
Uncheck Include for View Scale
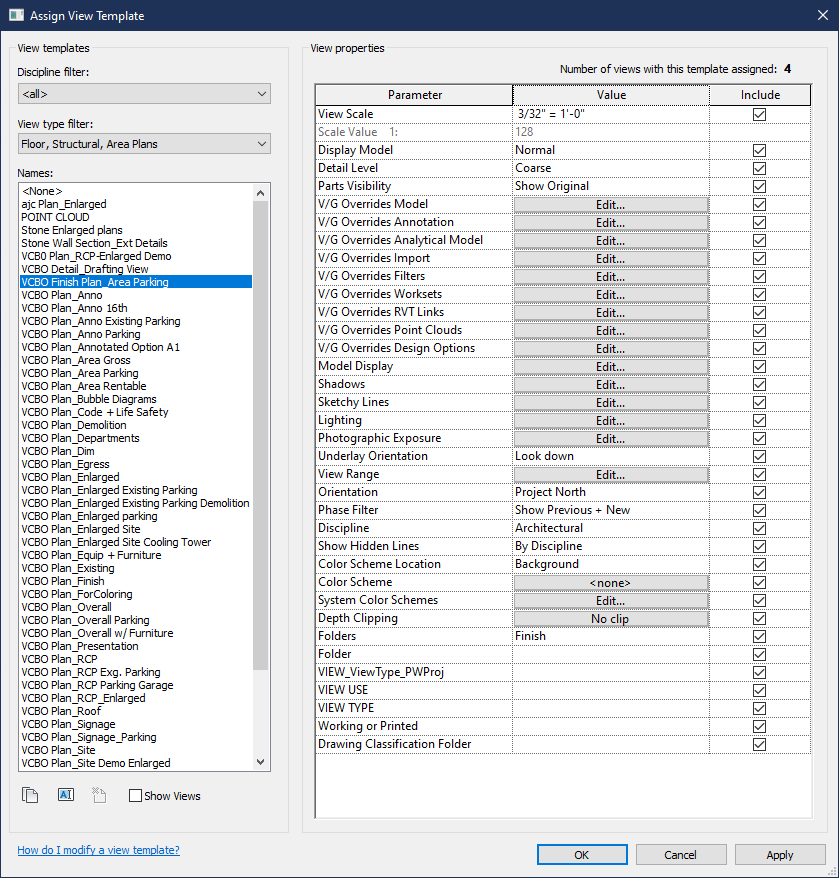759,113
